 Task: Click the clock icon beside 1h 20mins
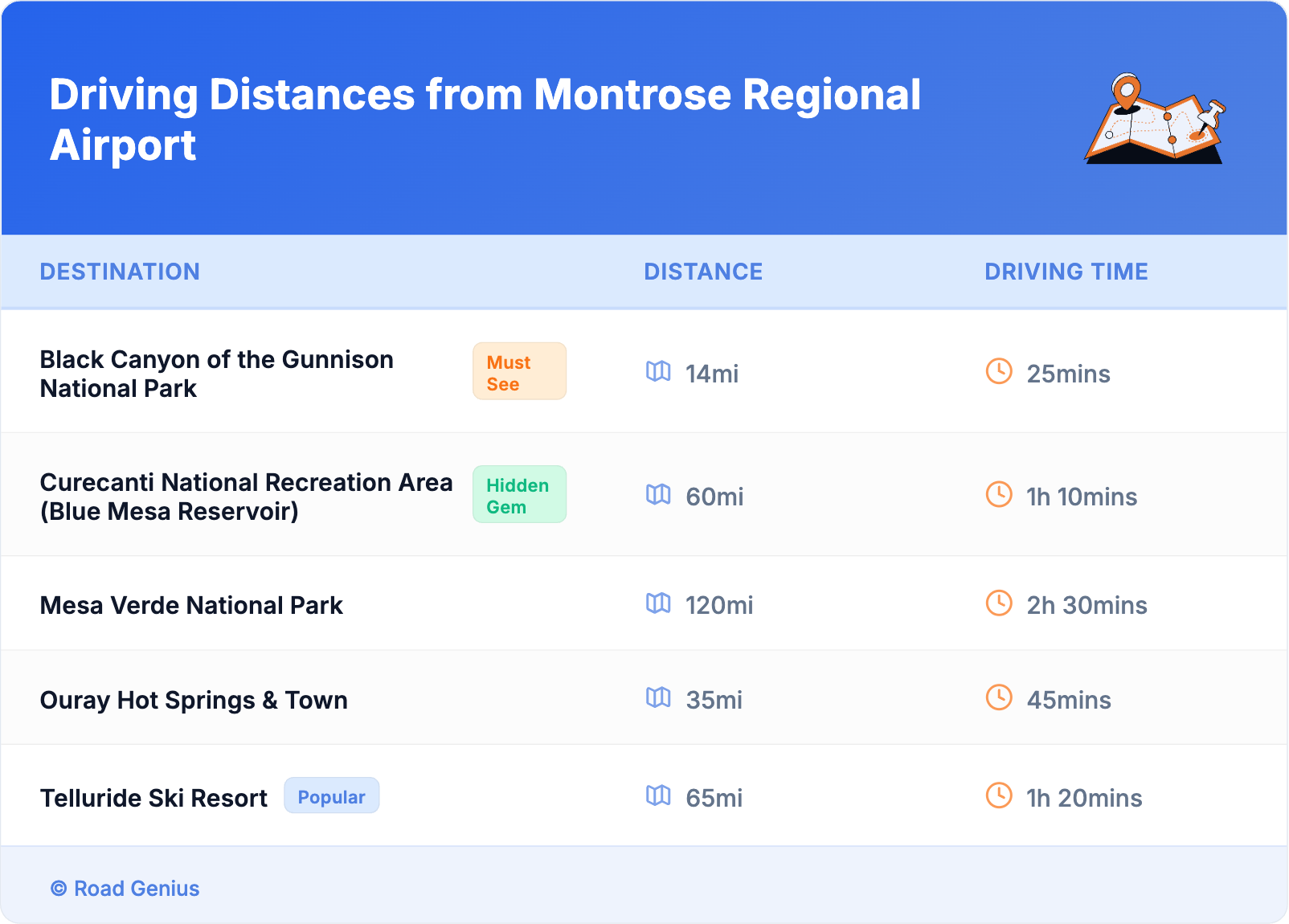(x=999, y=795)
